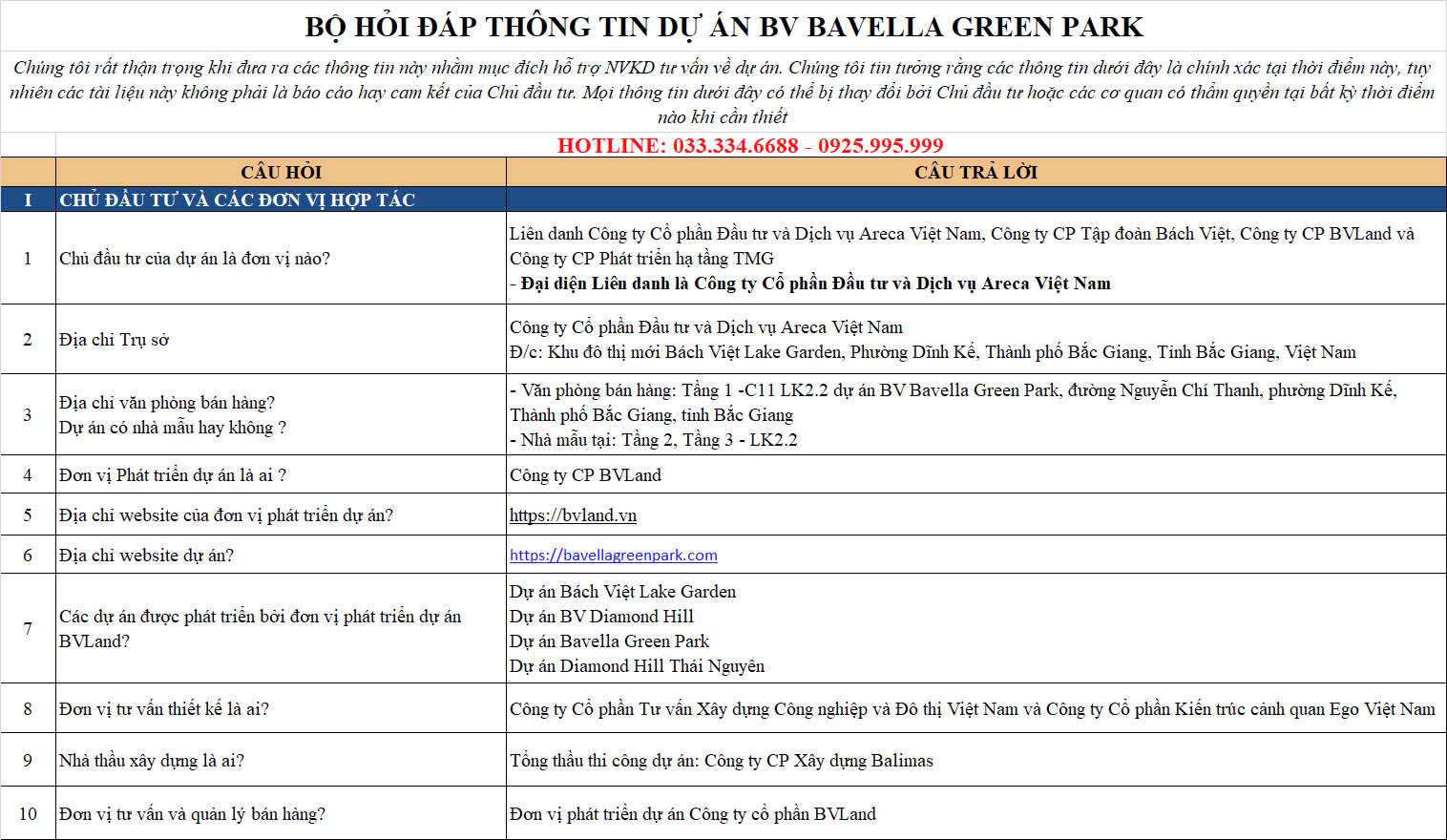Click the red HOTLINE phone number text

(750, 145)
